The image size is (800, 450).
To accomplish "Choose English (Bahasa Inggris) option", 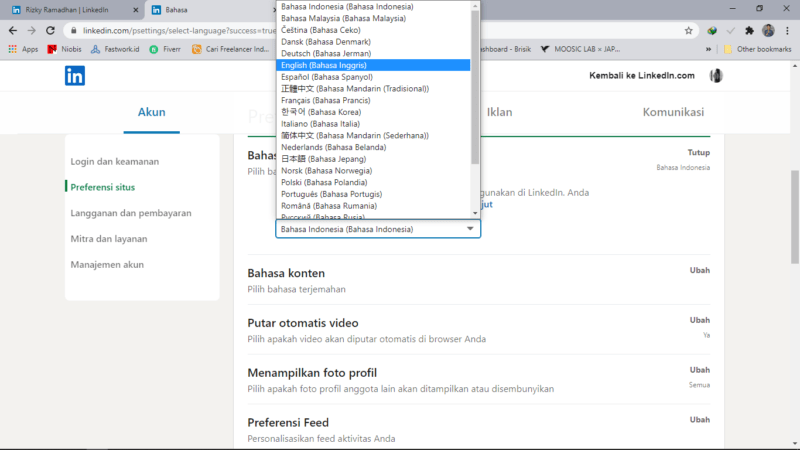I will click(x=373, y=65).
